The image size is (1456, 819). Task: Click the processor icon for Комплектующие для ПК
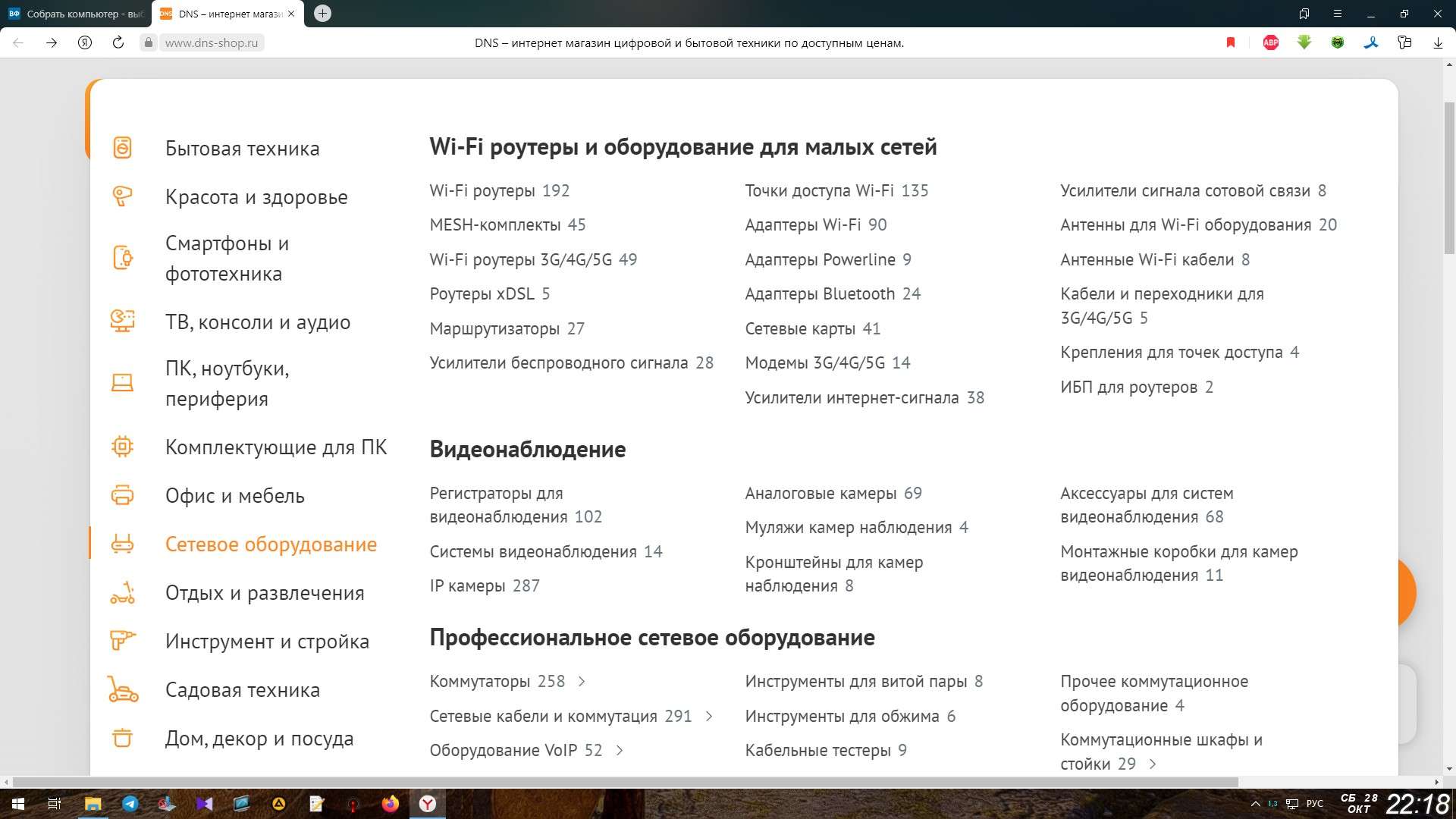(x=122, y=447)
